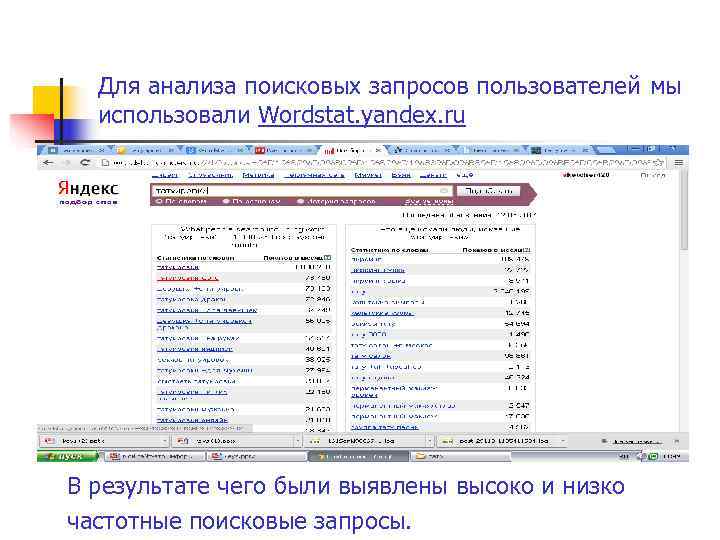Click the Яндекс logo

(88, 188)
